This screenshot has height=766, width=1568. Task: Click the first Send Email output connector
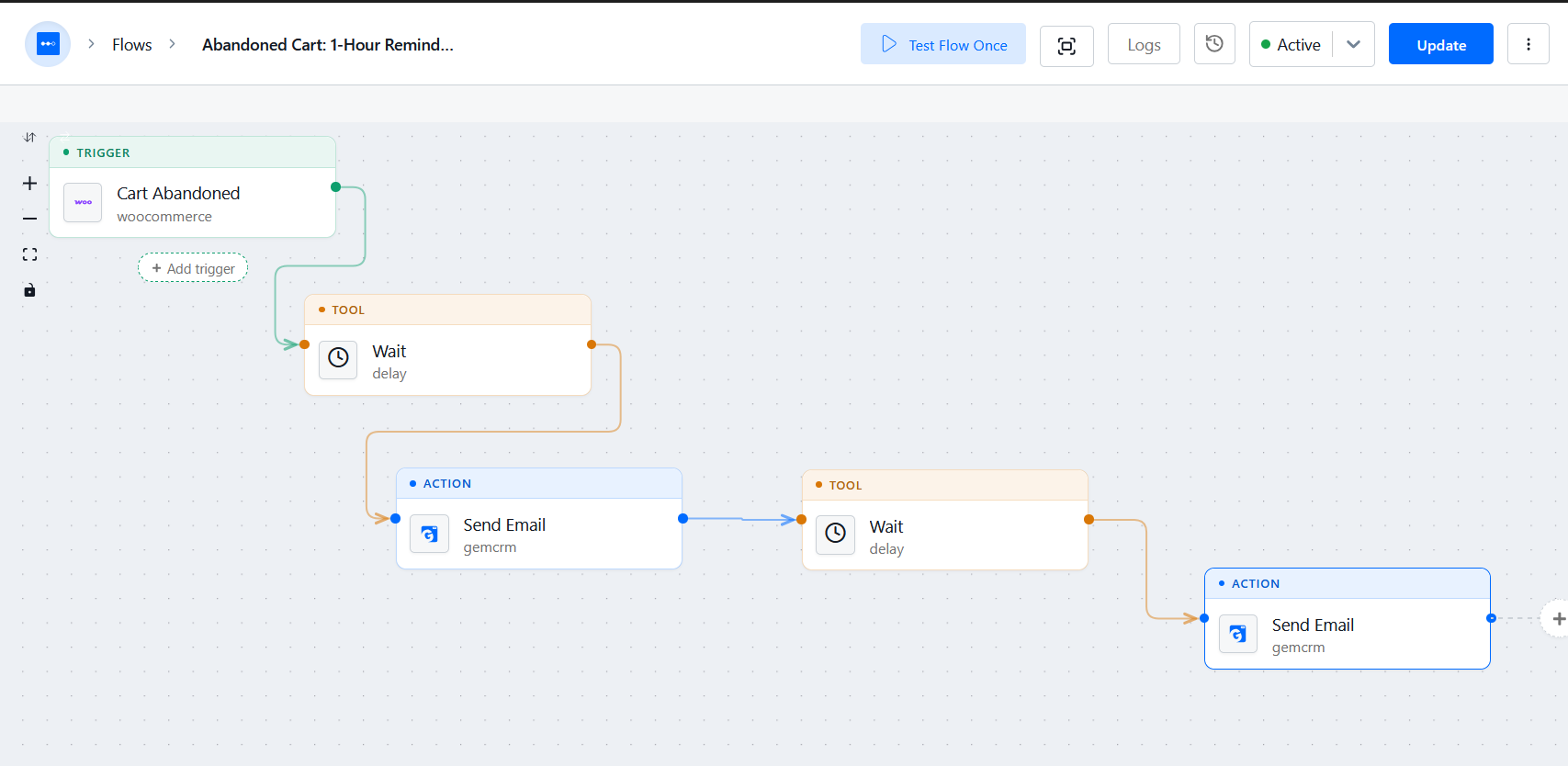click(682, 519)
